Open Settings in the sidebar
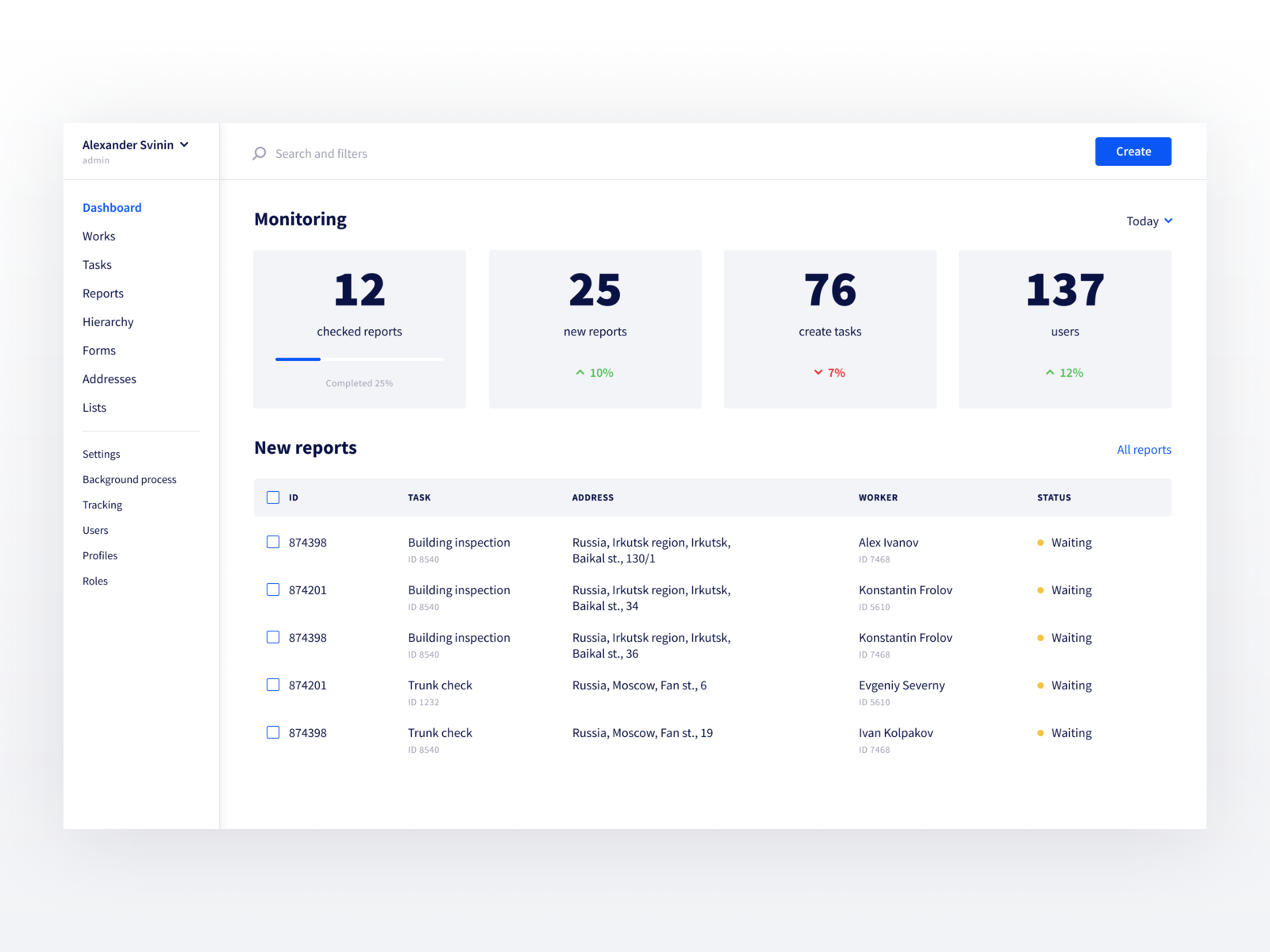Viewport: 1270px width, 952px height. click(102, 455)
